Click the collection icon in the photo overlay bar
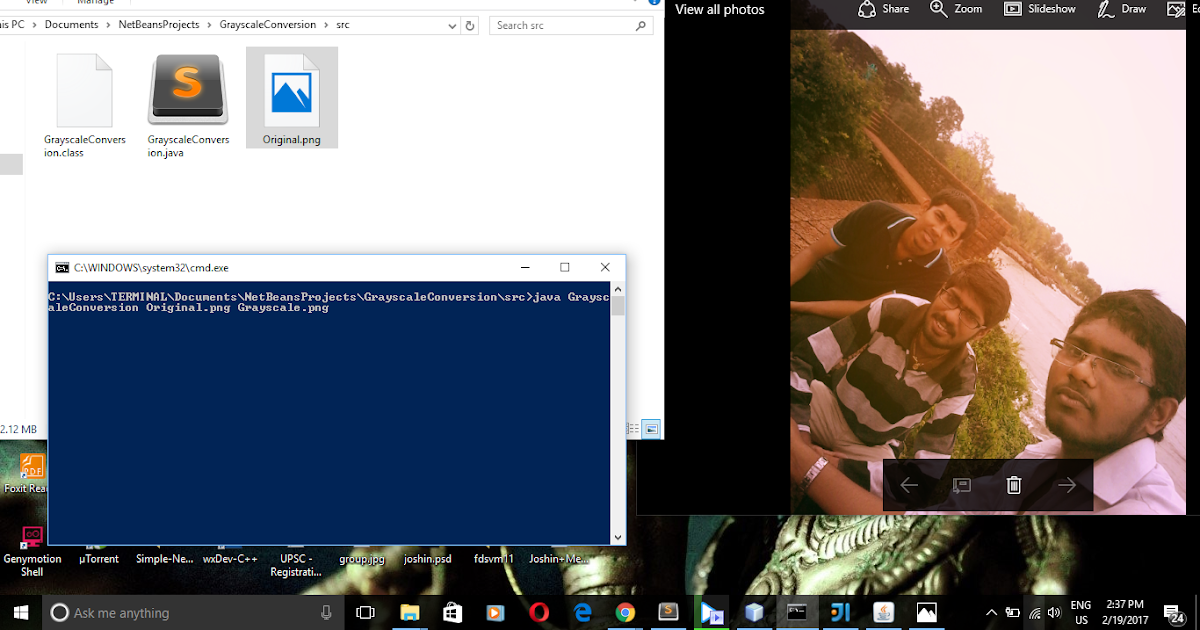Image resolution: width=1200 pixels, height=630 pixels. pos(962,485)
